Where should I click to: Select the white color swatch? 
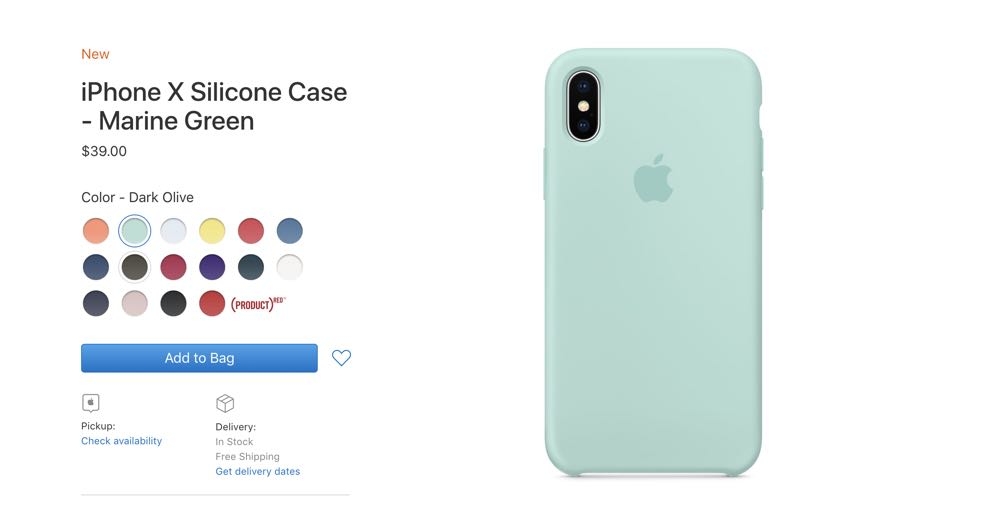(290, 267)
